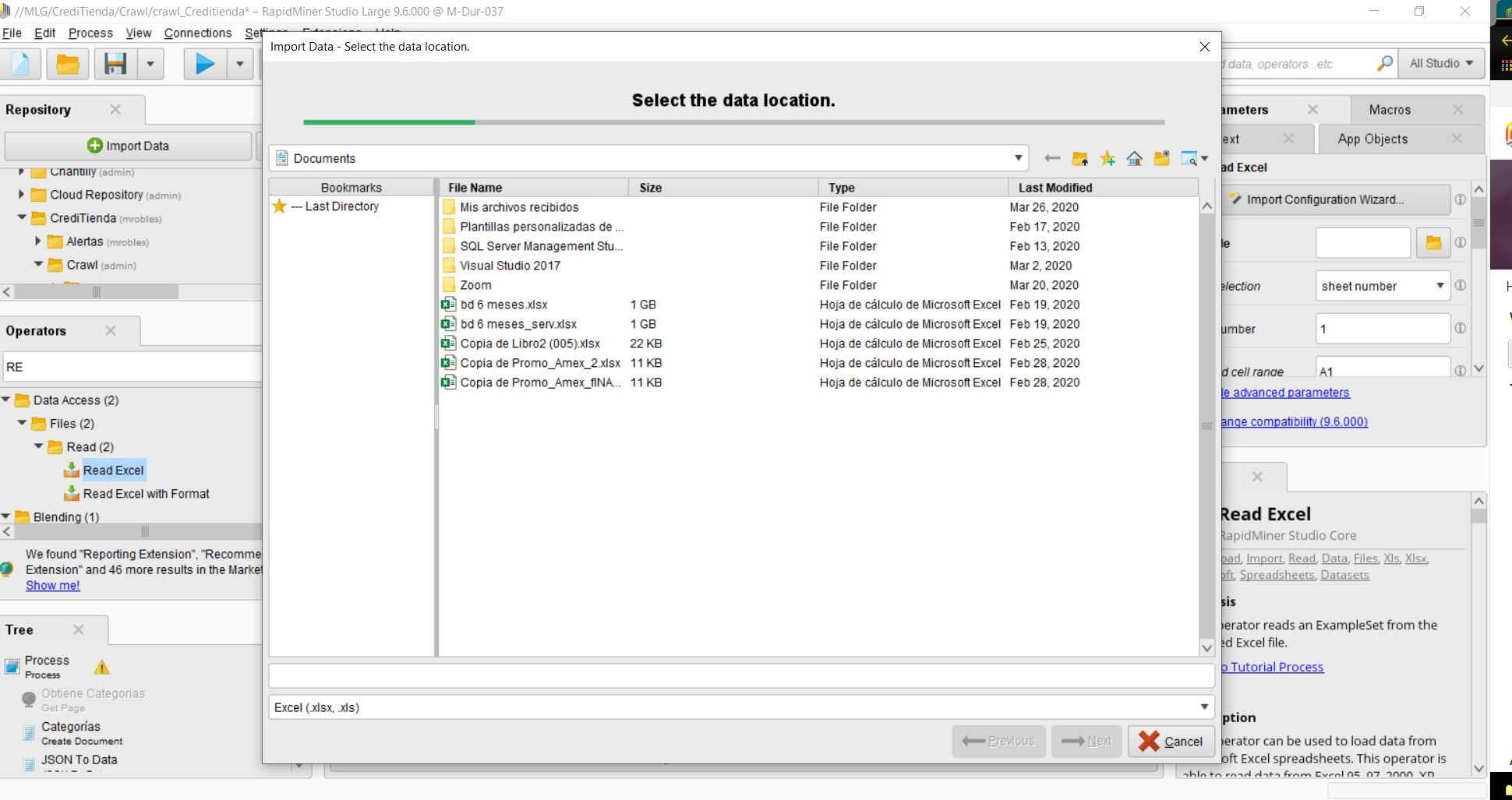1512x800 pixels.
Task: Collapse the Data Access operators group
Action: tap(6, 400)
